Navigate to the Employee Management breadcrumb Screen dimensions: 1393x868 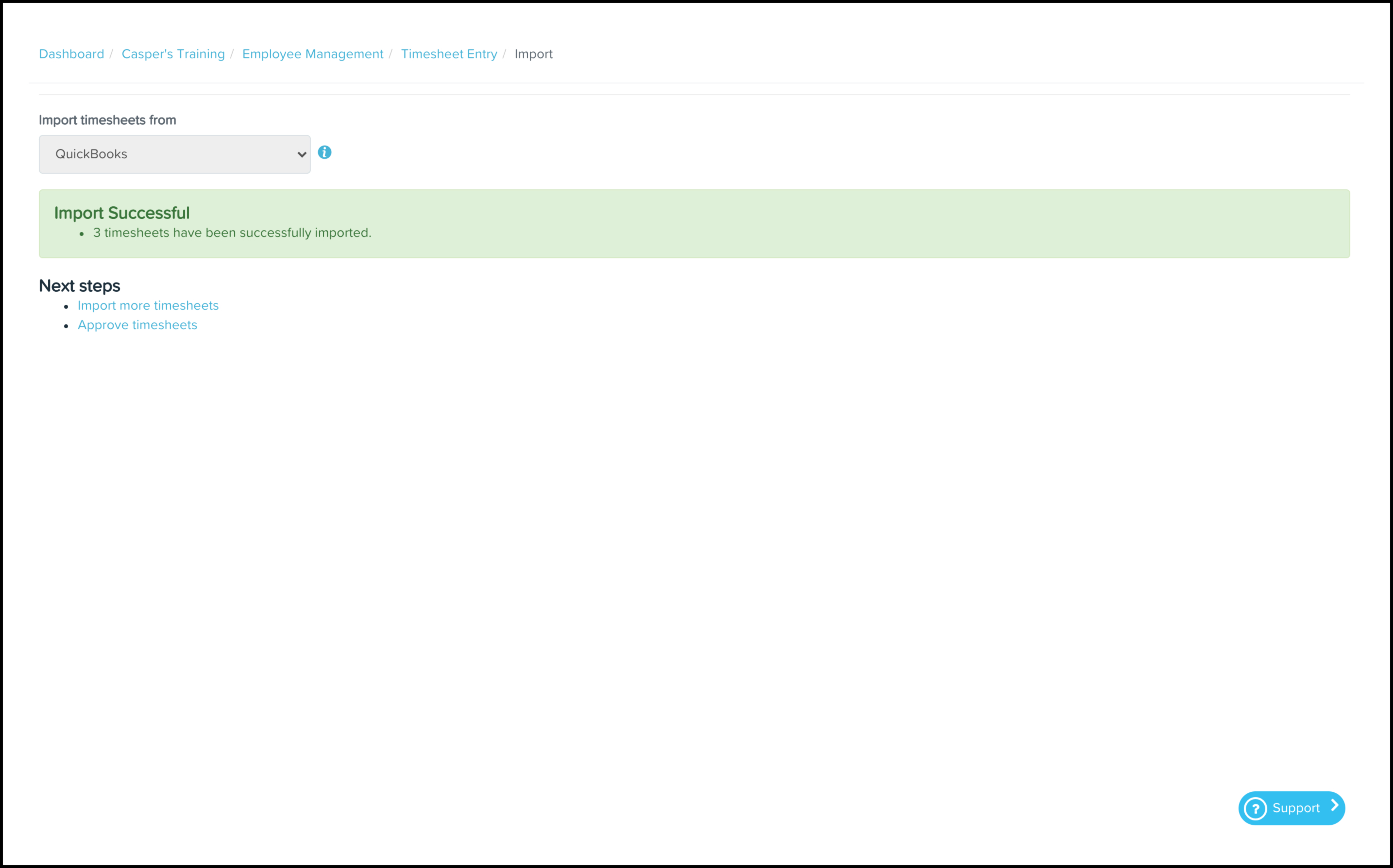coord(312,54)
